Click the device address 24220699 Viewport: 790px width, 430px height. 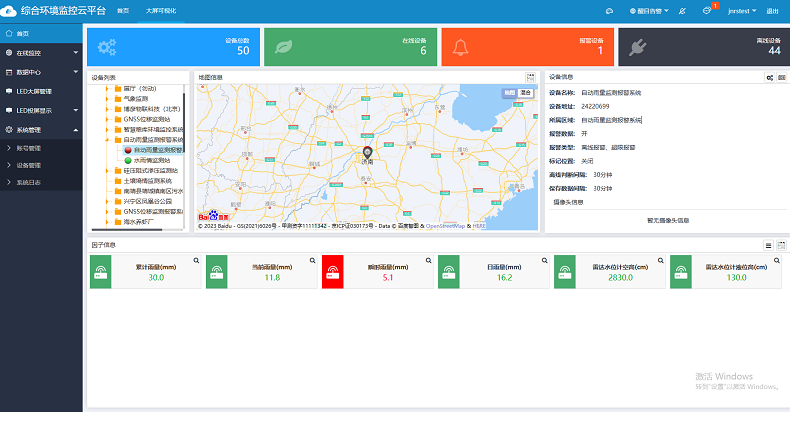click(595, 106)
